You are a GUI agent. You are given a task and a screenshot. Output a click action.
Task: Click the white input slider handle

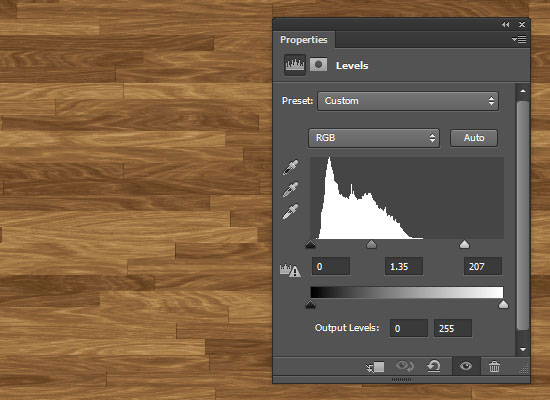click(x=464, y=244)
